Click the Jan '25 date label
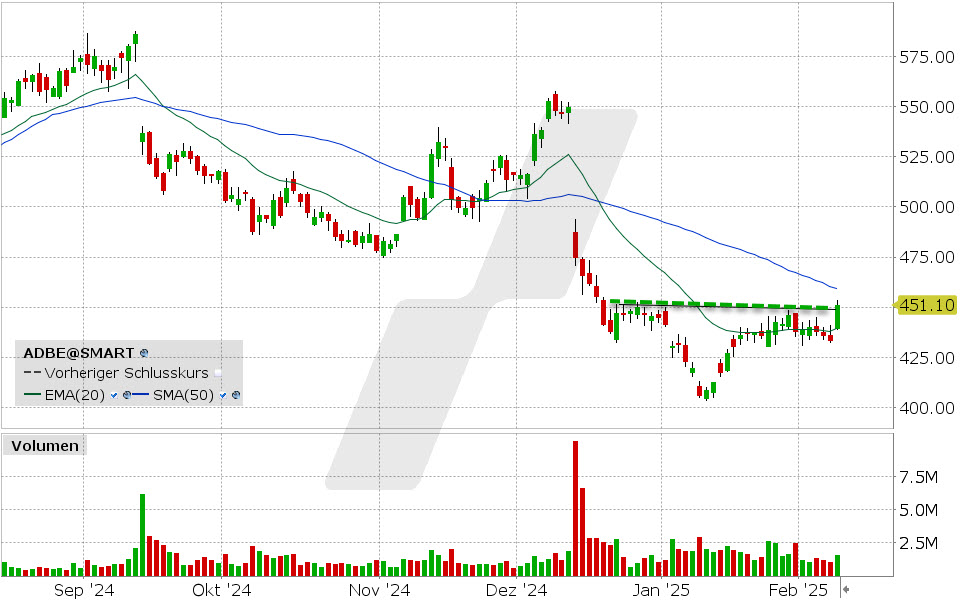 click(x=661, y=590)
